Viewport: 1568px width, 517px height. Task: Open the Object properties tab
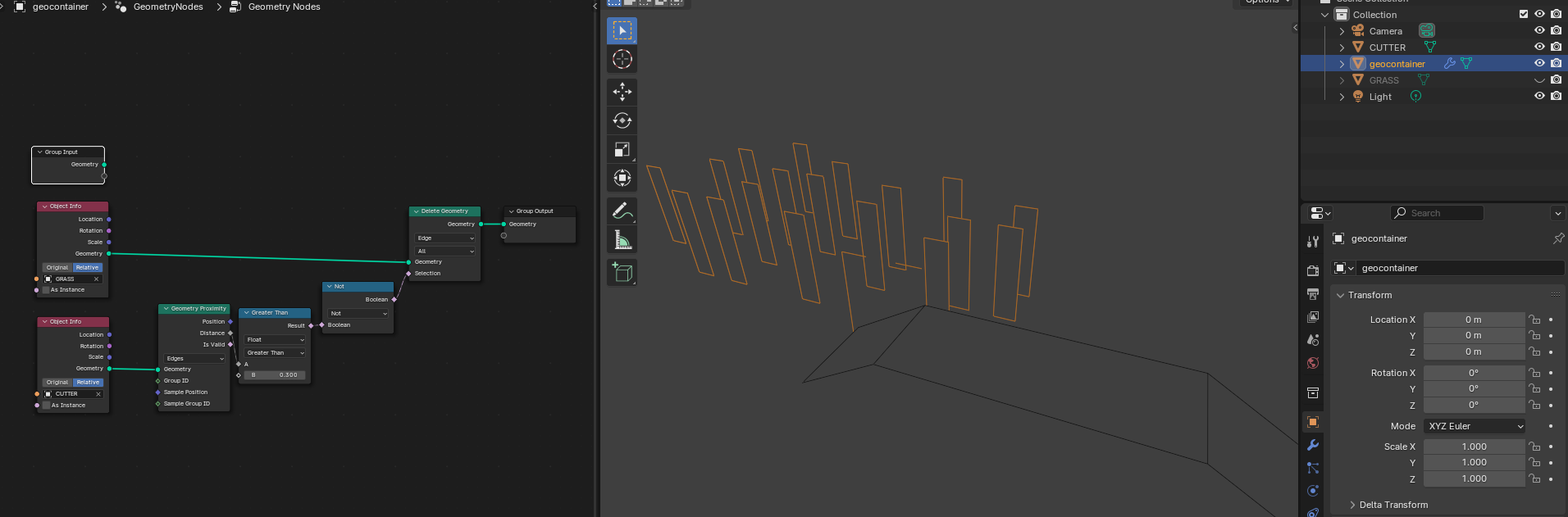pyautogui.click(x=1313, y=422)
